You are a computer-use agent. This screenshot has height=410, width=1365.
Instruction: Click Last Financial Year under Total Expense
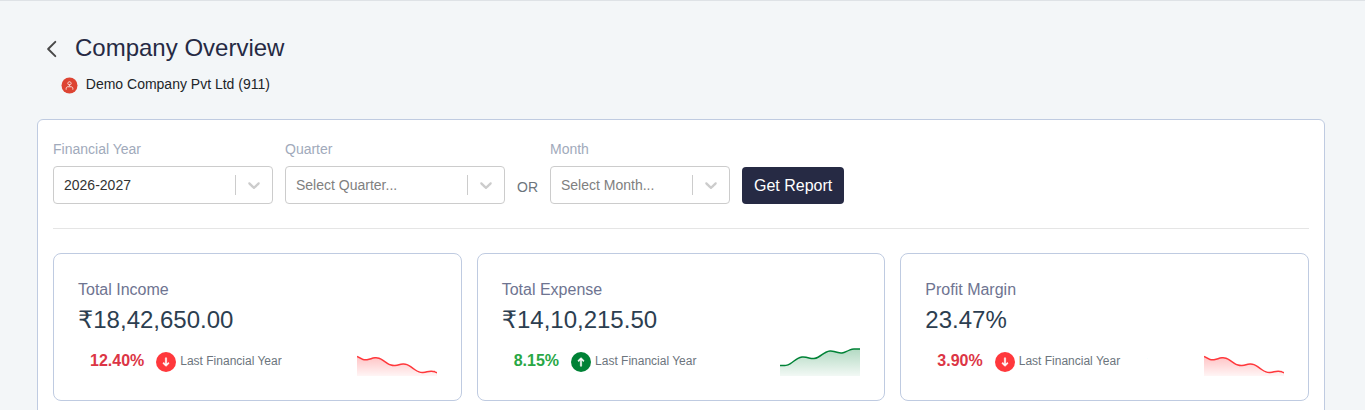pyautogui.click(x=646, y=361)
